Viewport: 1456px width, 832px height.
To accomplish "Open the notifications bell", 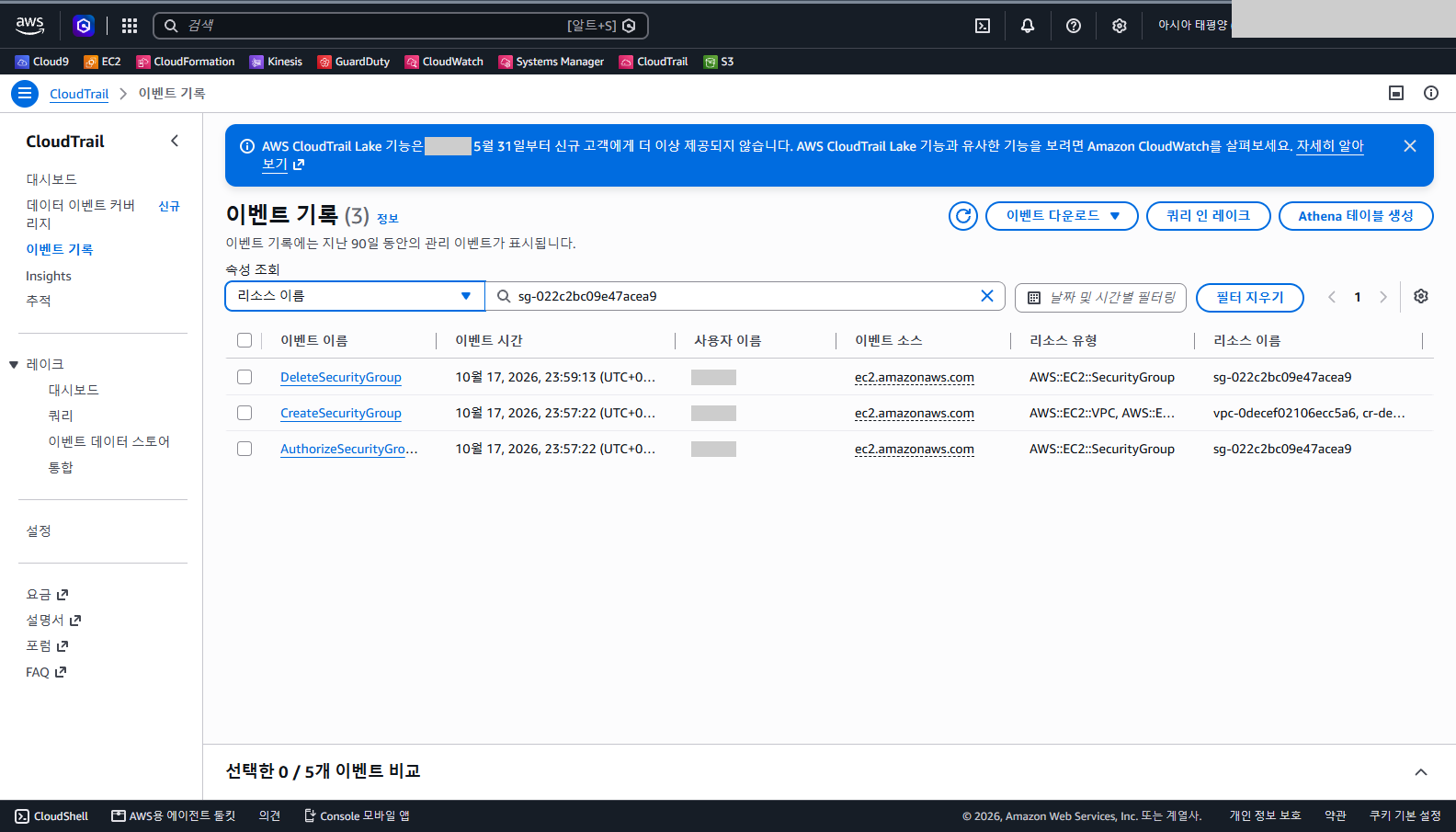I will tap(1028, 26).
